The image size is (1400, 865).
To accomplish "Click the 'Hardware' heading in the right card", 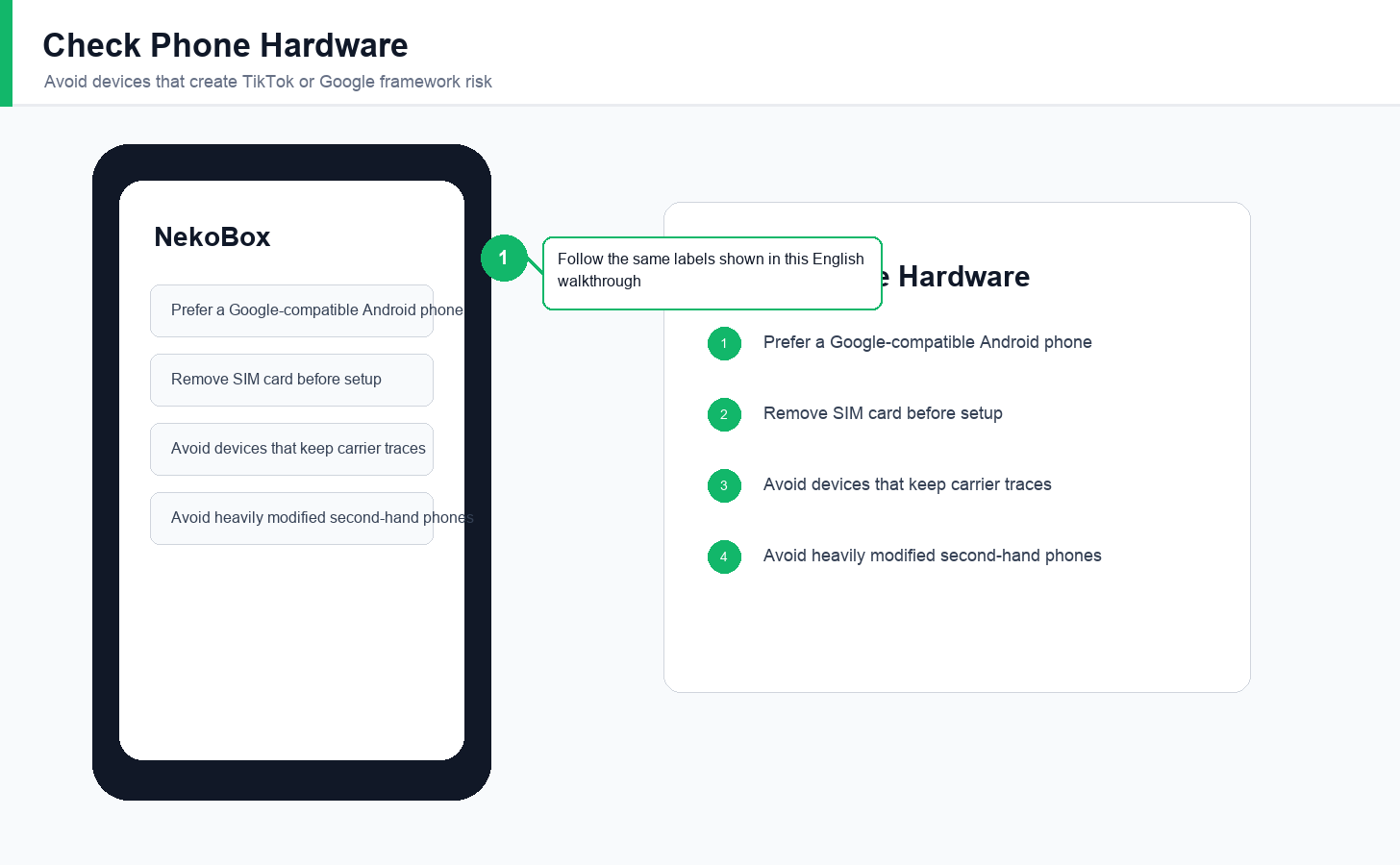I will tap(963, 277).
